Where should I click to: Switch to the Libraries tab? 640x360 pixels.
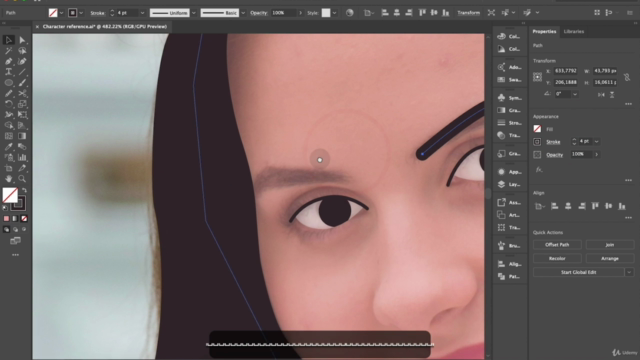(573, 31)
